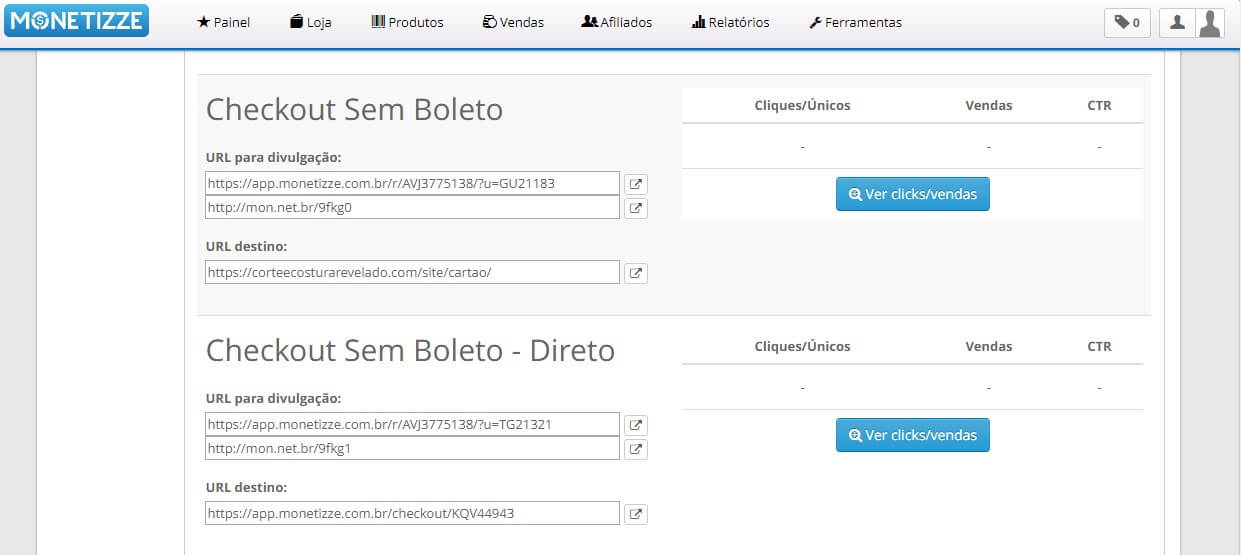Open external link icon next to mon.net.br/9fkg1
This screenshot has height=555, width=1241.
[636, 449]
